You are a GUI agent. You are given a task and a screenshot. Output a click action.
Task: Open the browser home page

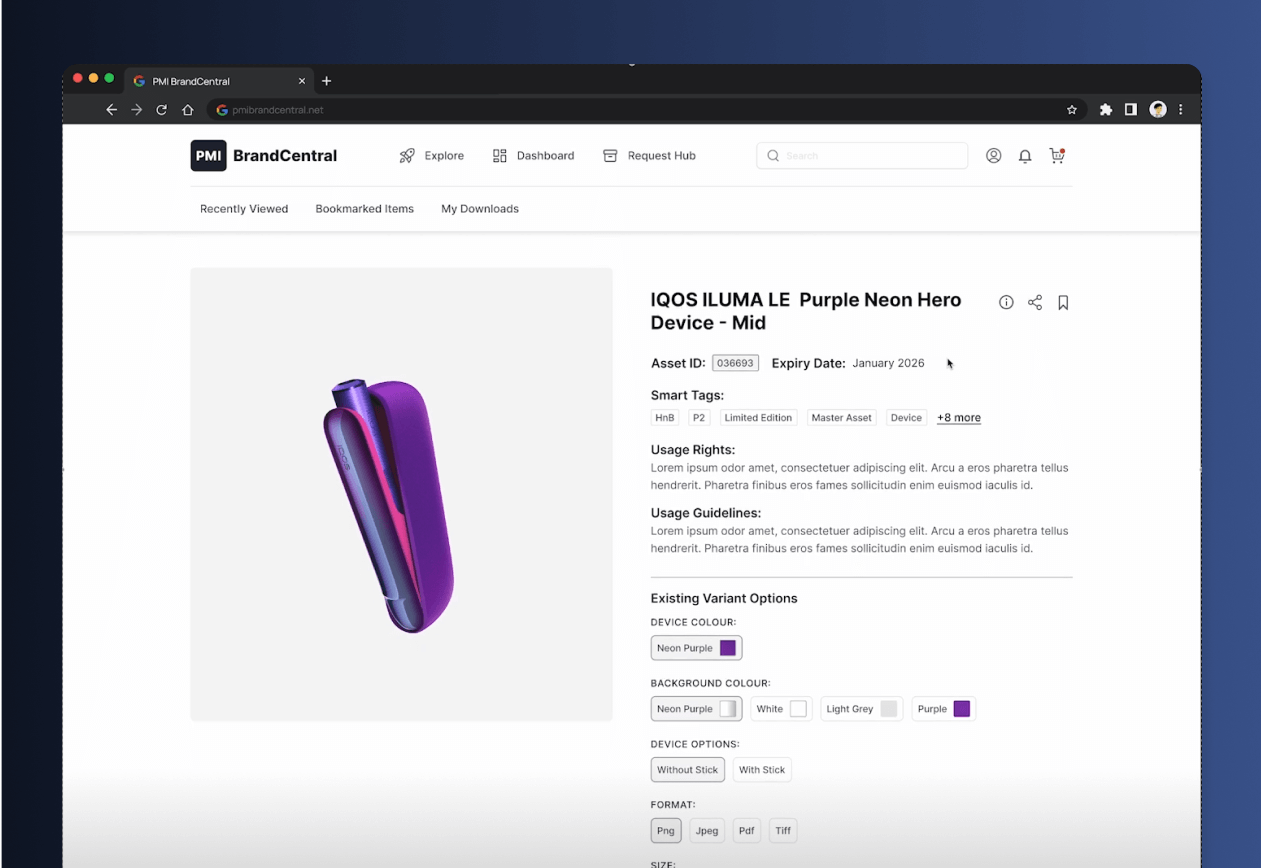188,110
